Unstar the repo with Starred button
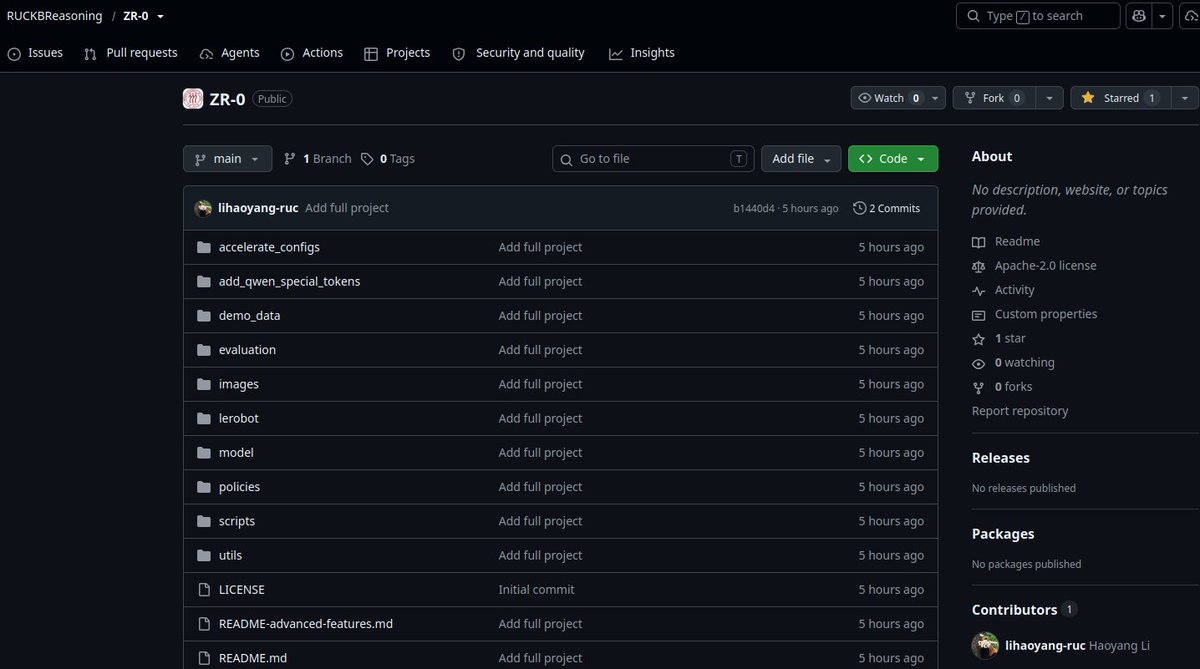Screen dimensions: 1200x669 click(1120, 98)
